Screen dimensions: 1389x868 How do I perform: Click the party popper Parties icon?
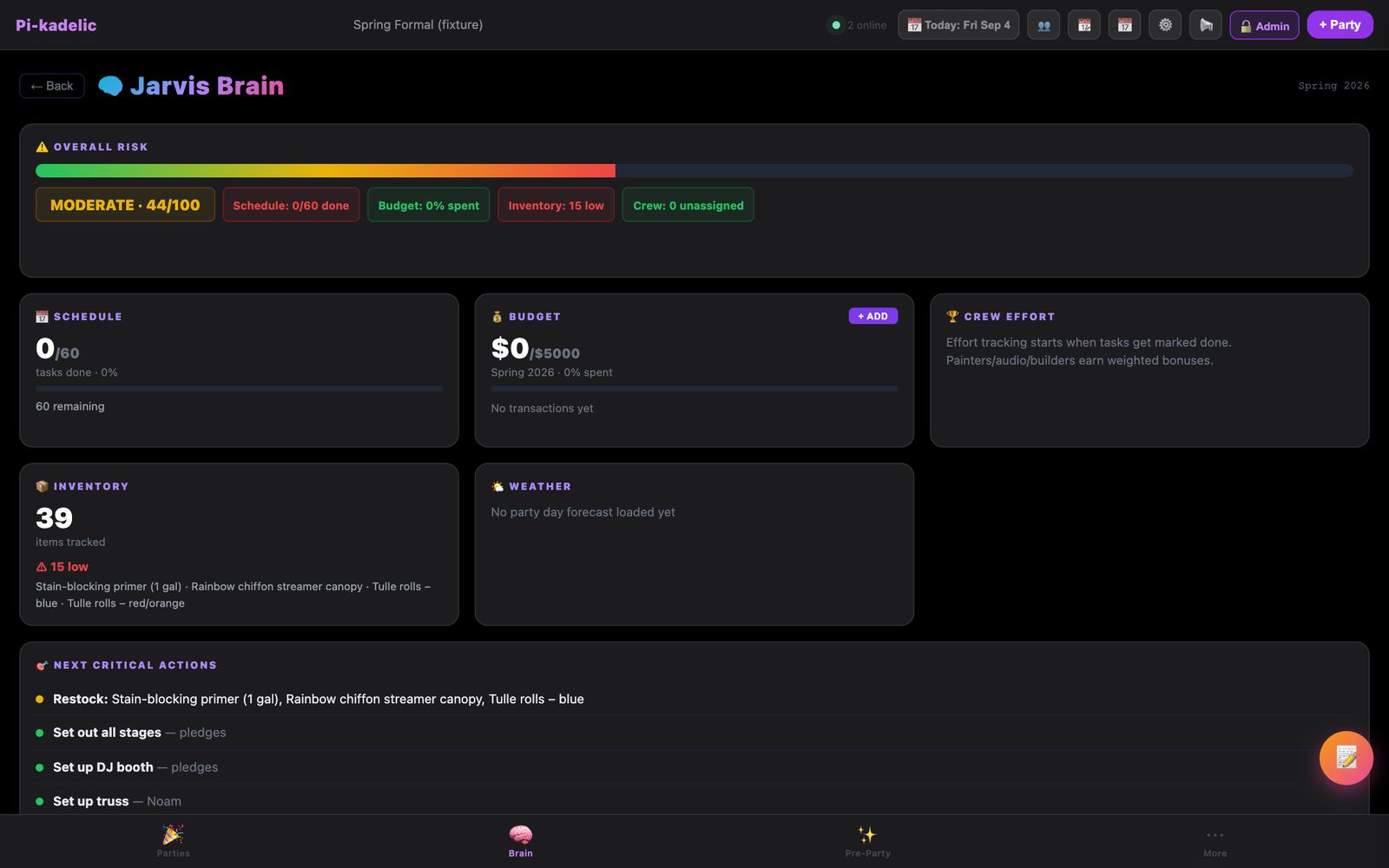pyautogui.click(x=173, y=835)
